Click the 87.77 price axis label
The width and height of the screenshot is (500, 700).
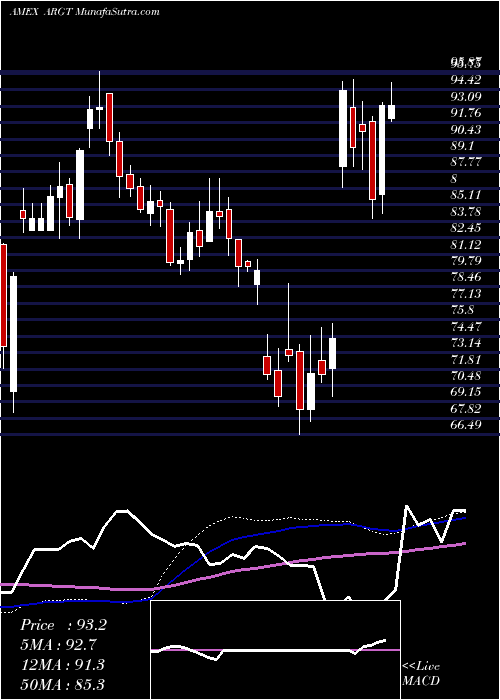click(466, 162)
